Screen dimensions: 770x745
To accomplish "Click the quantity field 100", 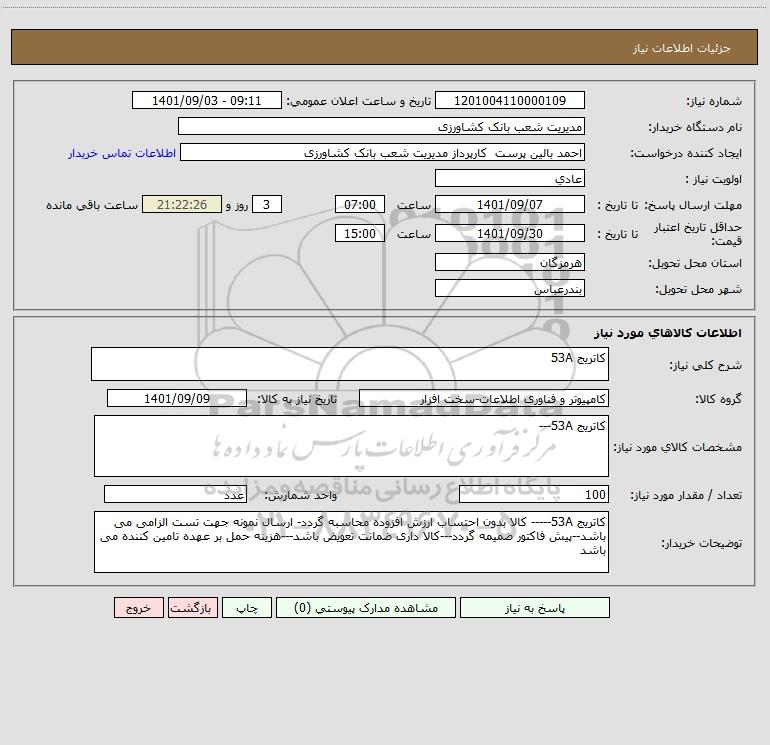I will click(534, 495).
